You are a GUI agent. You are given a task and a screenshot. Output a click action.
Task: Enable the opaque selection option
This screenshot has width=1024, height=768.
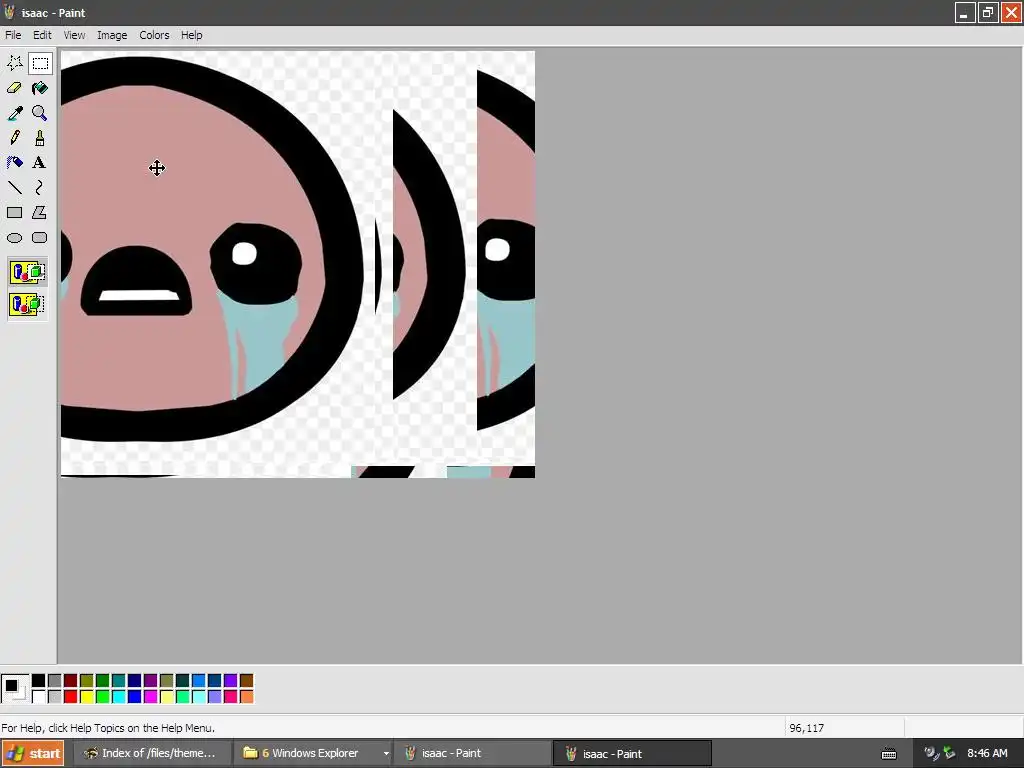click(27, 272)
